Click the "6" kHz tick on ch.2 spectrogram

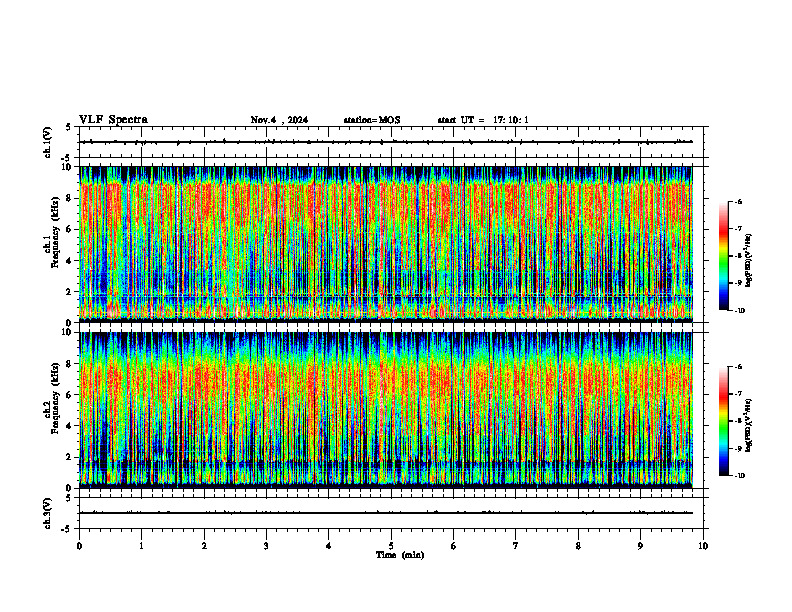coord(69,395)
